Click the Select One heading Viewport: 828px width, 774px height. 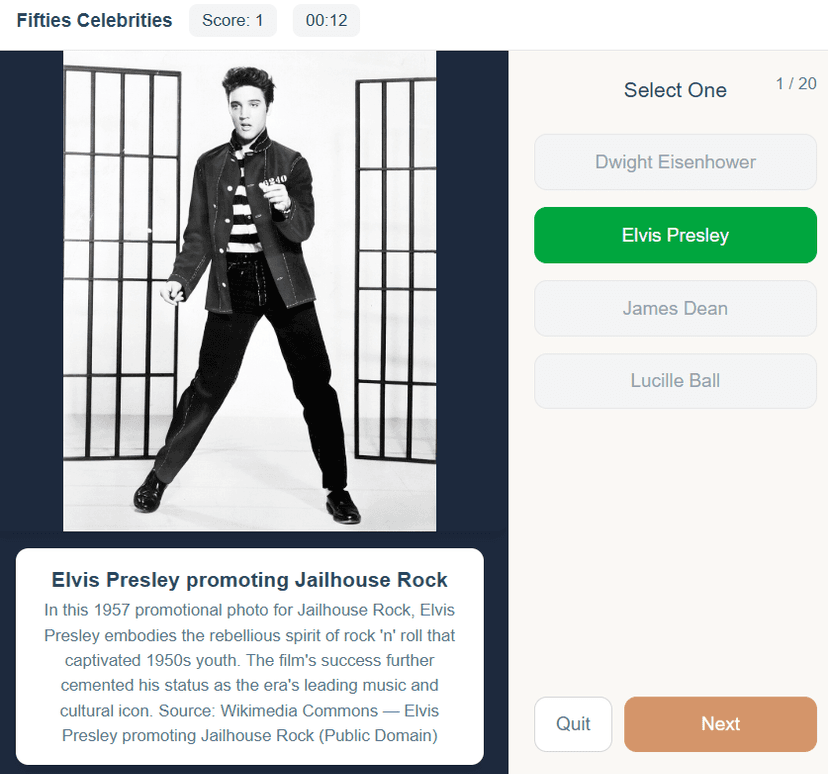pyautogui.click(x=675, y=90)
